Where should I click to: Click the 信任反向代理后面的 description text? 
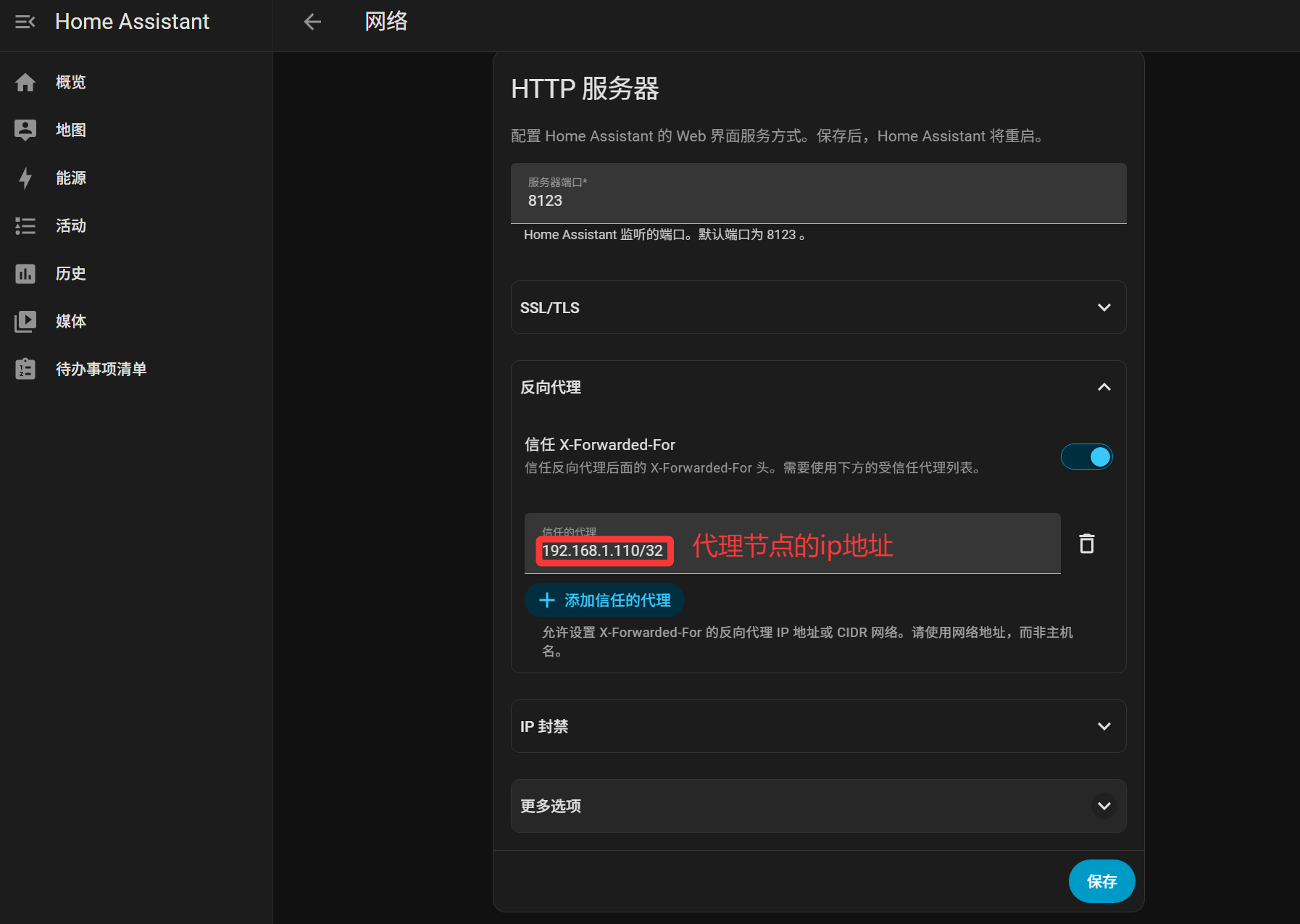pos(754,468)
